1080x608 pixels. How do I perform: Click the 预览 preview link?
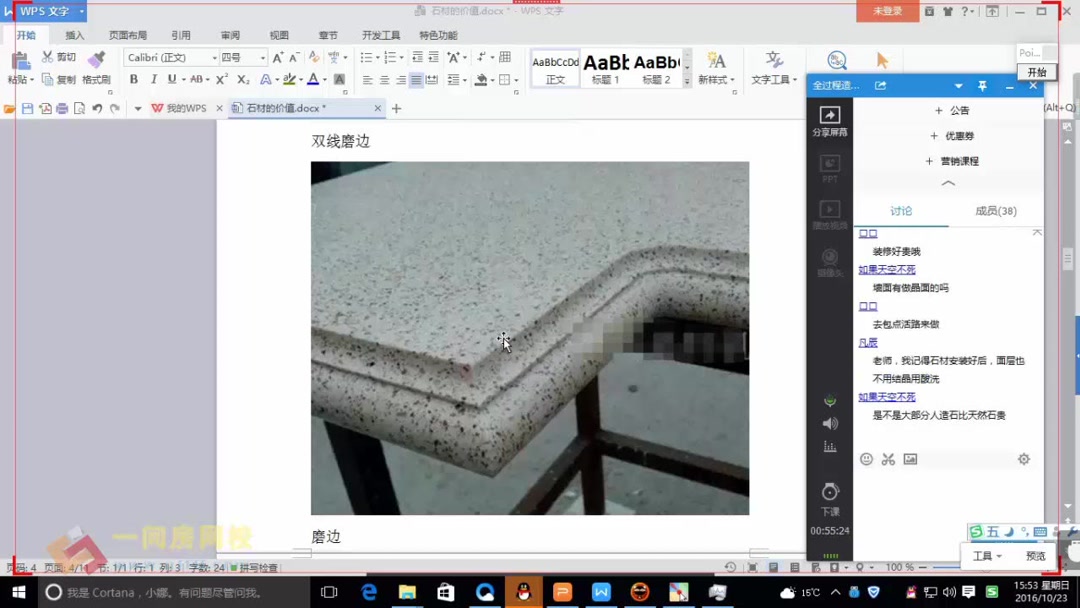[x=1035, y=556]
